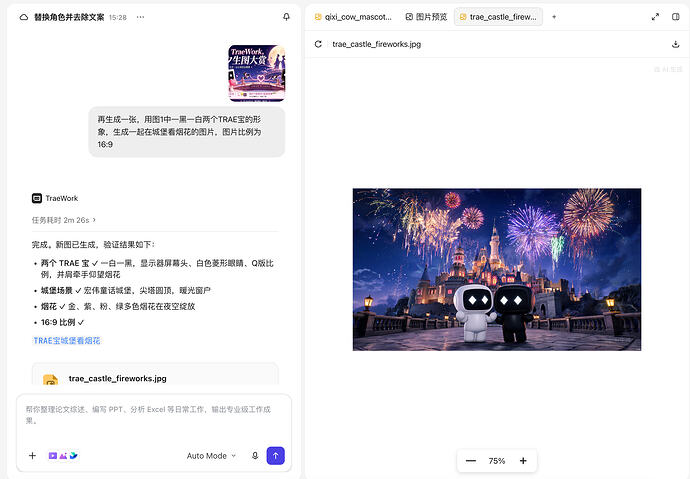Viewport: 690px width, 479px height.
Task: Click the trae_castle_fireworks.jpg file card icon
Action: click(50, 380)
